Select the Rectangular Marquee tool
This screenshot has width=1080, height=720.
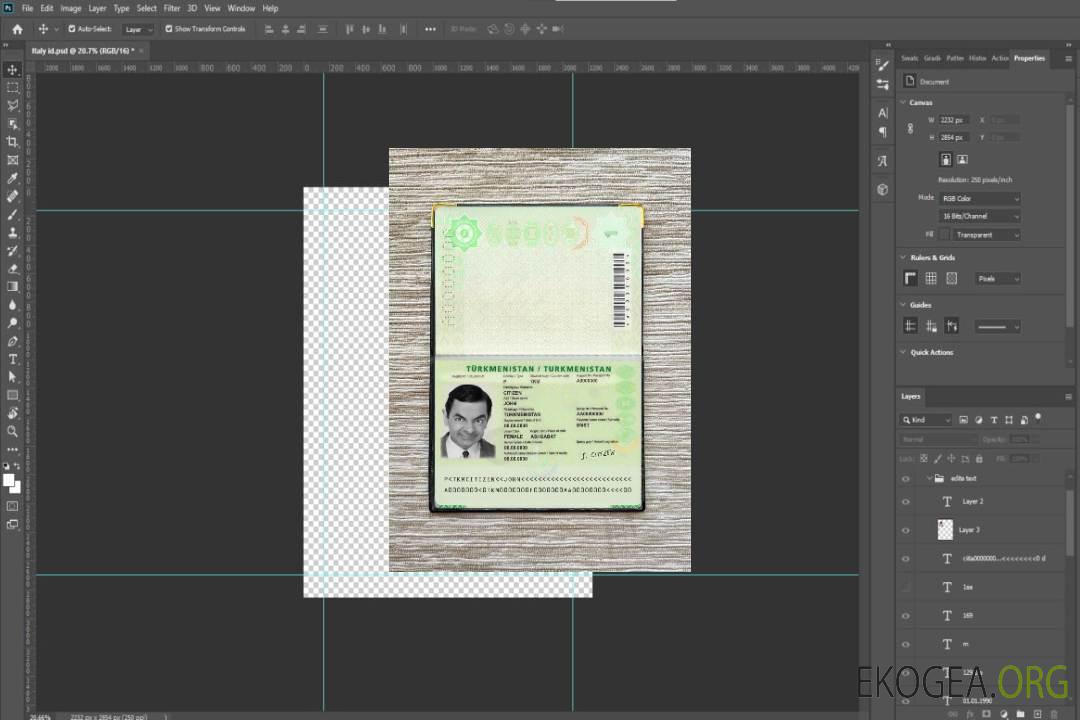point(12,88)
